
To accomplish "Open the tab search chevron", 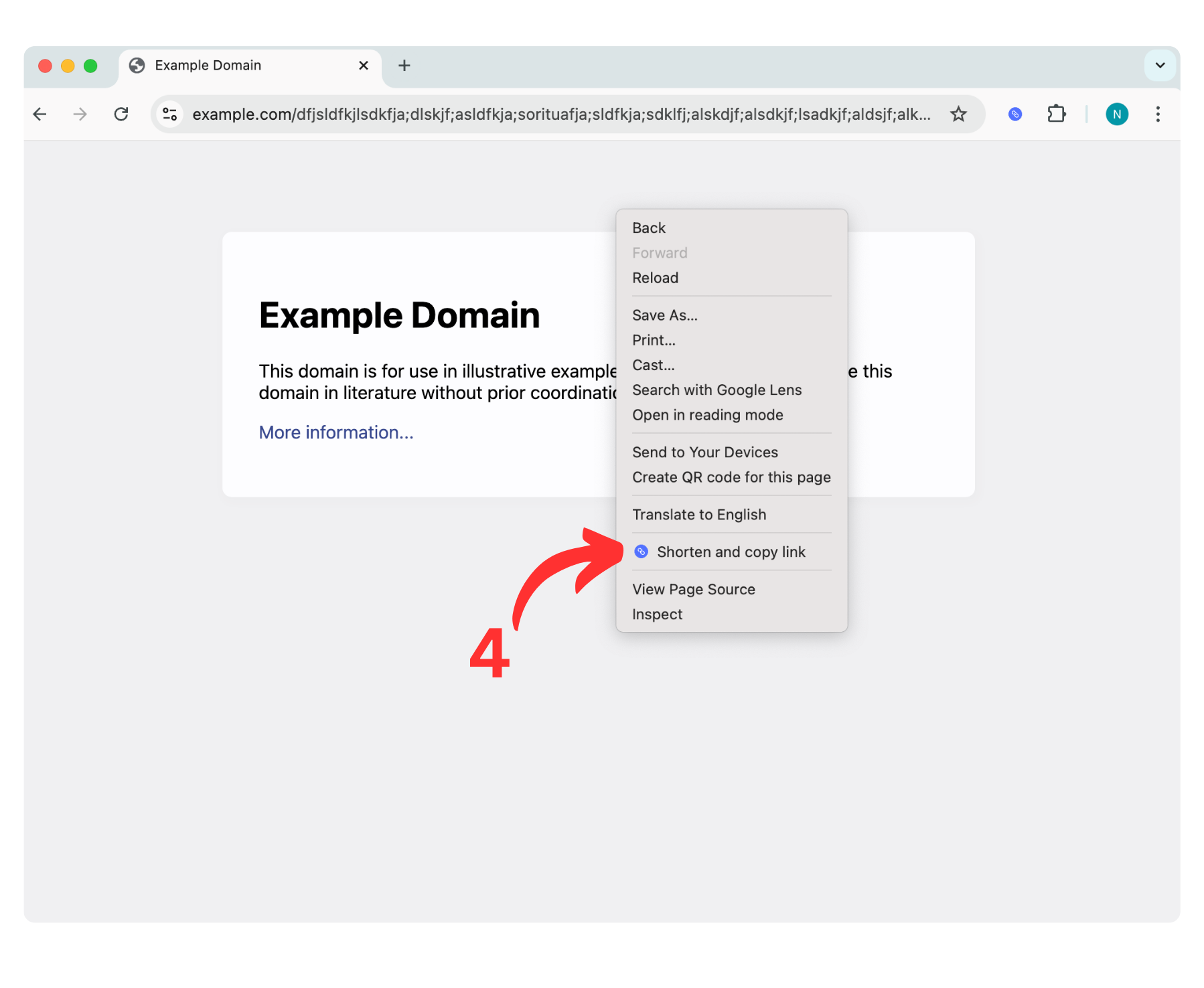I will (1160, 65).
